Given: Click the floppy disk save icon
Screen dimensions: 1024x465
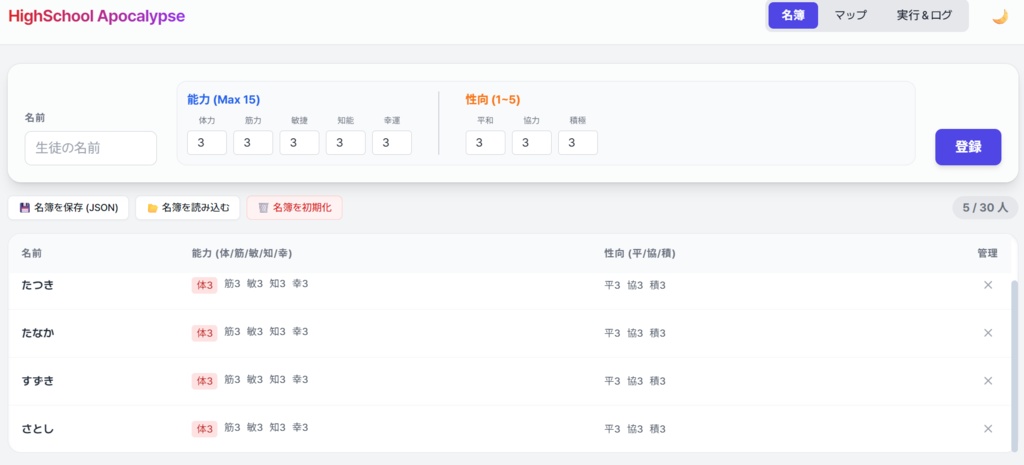Looking at the screenshot, I should coord(25,208).
